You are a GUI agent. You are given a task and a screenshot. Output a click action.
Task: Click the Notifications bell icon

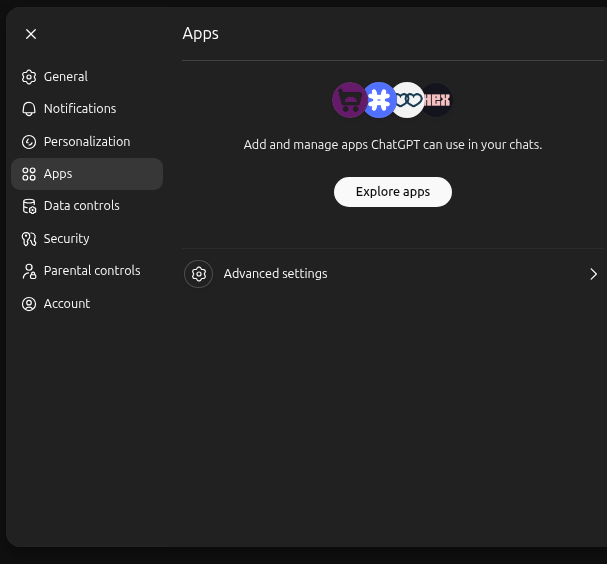(x=29, y=109)
